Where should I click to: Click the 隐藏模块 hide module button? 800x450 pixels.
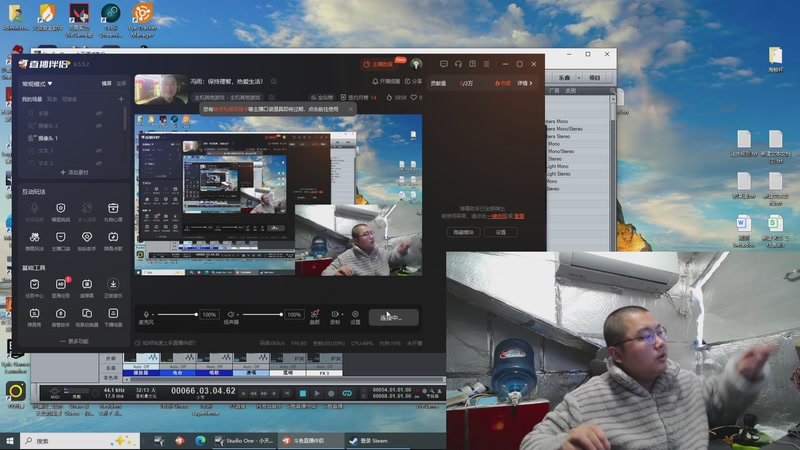point(463,232)
